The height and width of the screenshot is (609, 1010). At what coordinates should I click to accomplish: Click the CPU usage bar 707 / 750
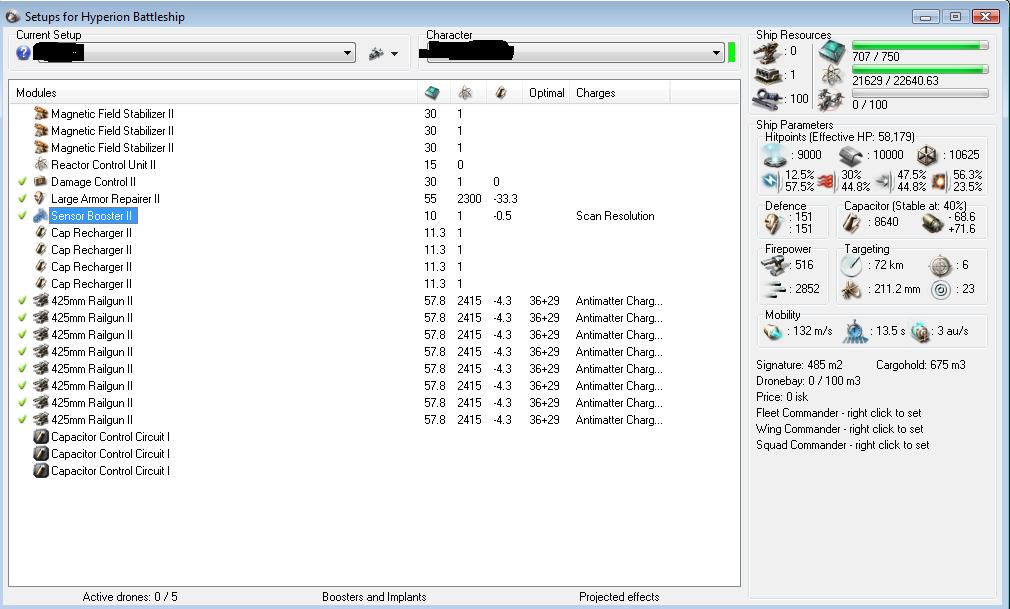920,45
